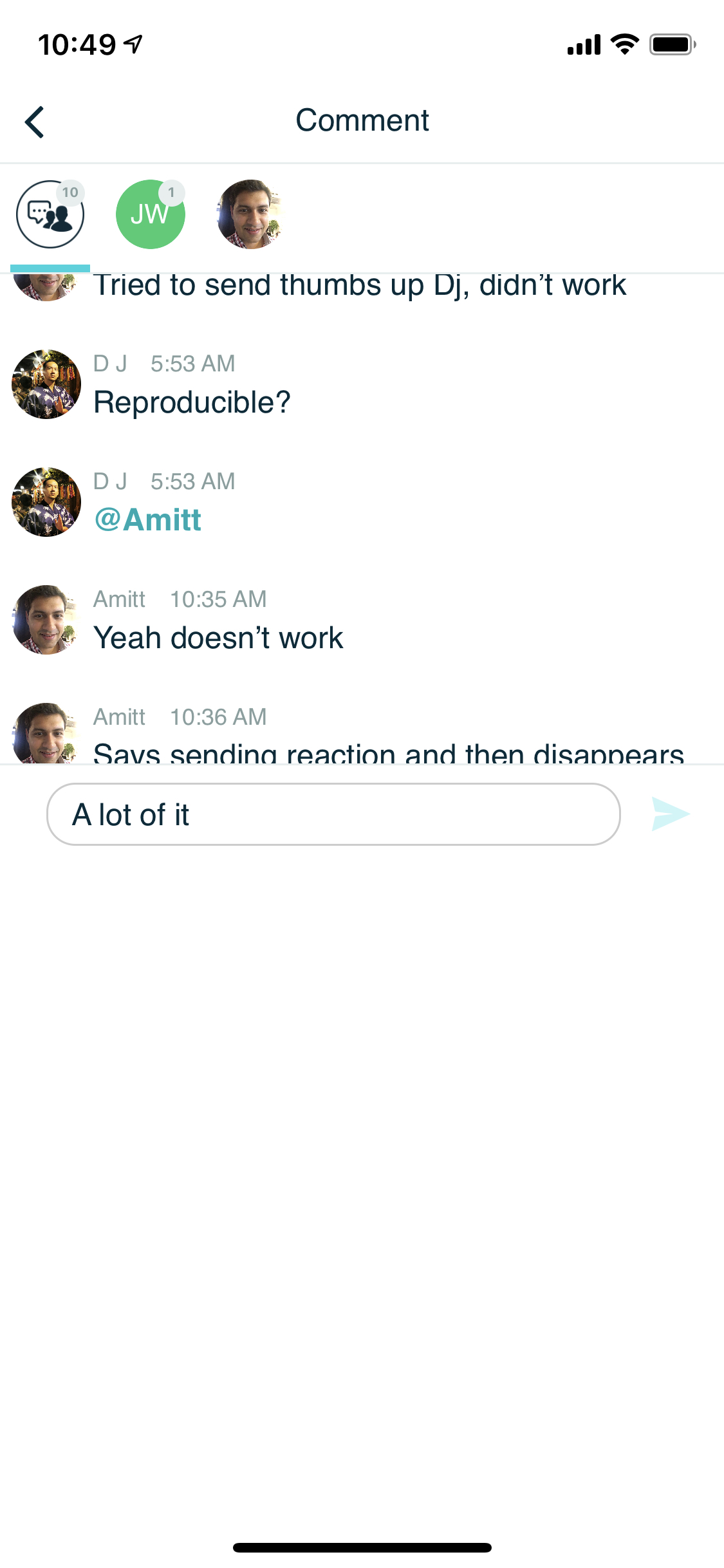Tap the battery indicator icon
This screenshot has height=1568, width=724.
point(673,44)
